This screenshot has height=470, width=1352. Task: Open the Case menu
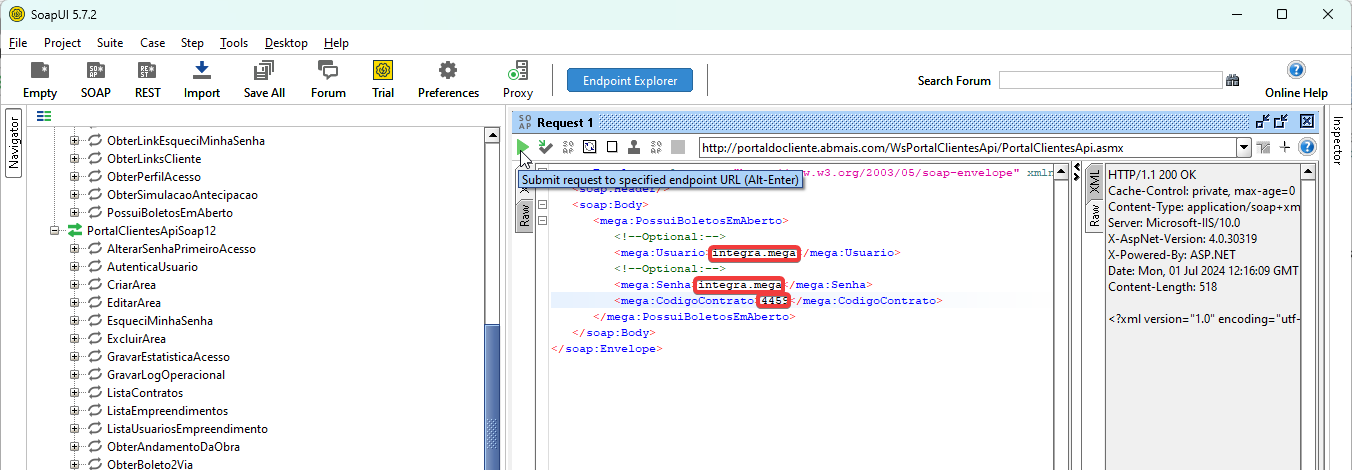152,43
